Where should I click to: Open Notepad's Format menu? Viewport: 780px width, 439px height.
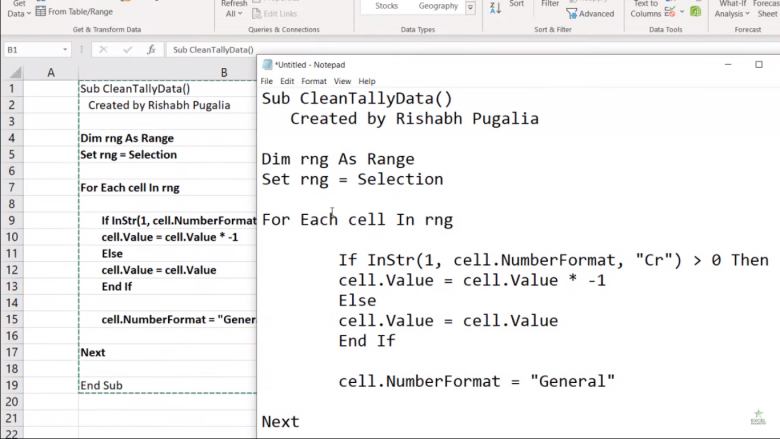pos(314,81)
